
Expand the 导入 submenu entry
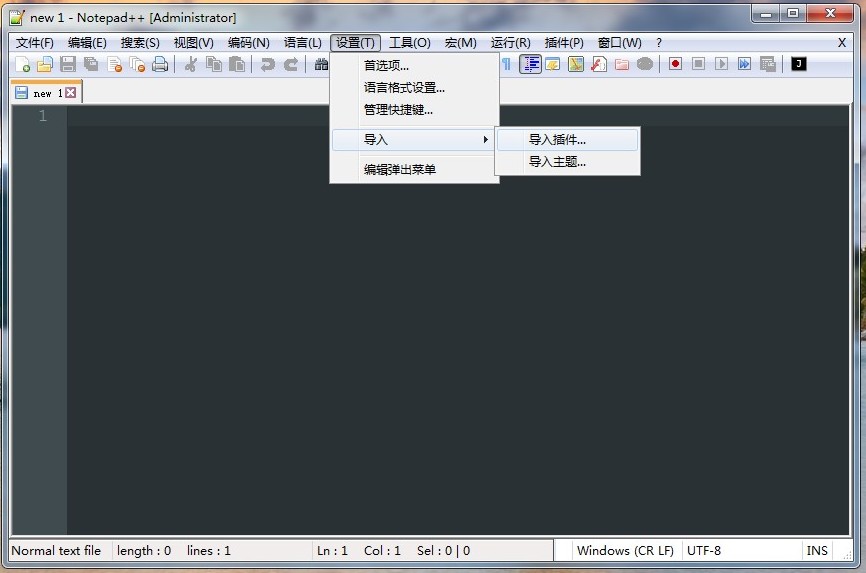tap(413, 140)
